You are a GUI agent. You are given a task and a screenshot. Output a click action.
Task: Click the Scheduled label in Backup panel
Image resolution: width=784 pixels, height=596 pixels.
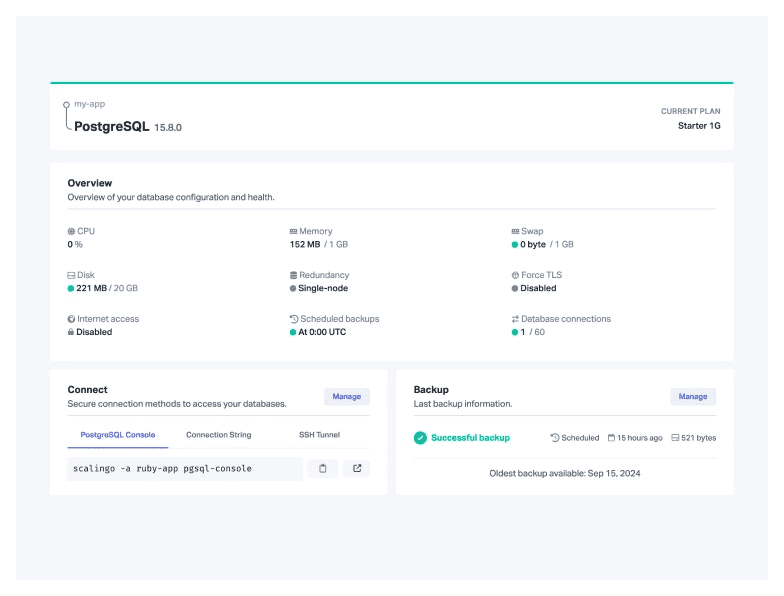[580, 438]
